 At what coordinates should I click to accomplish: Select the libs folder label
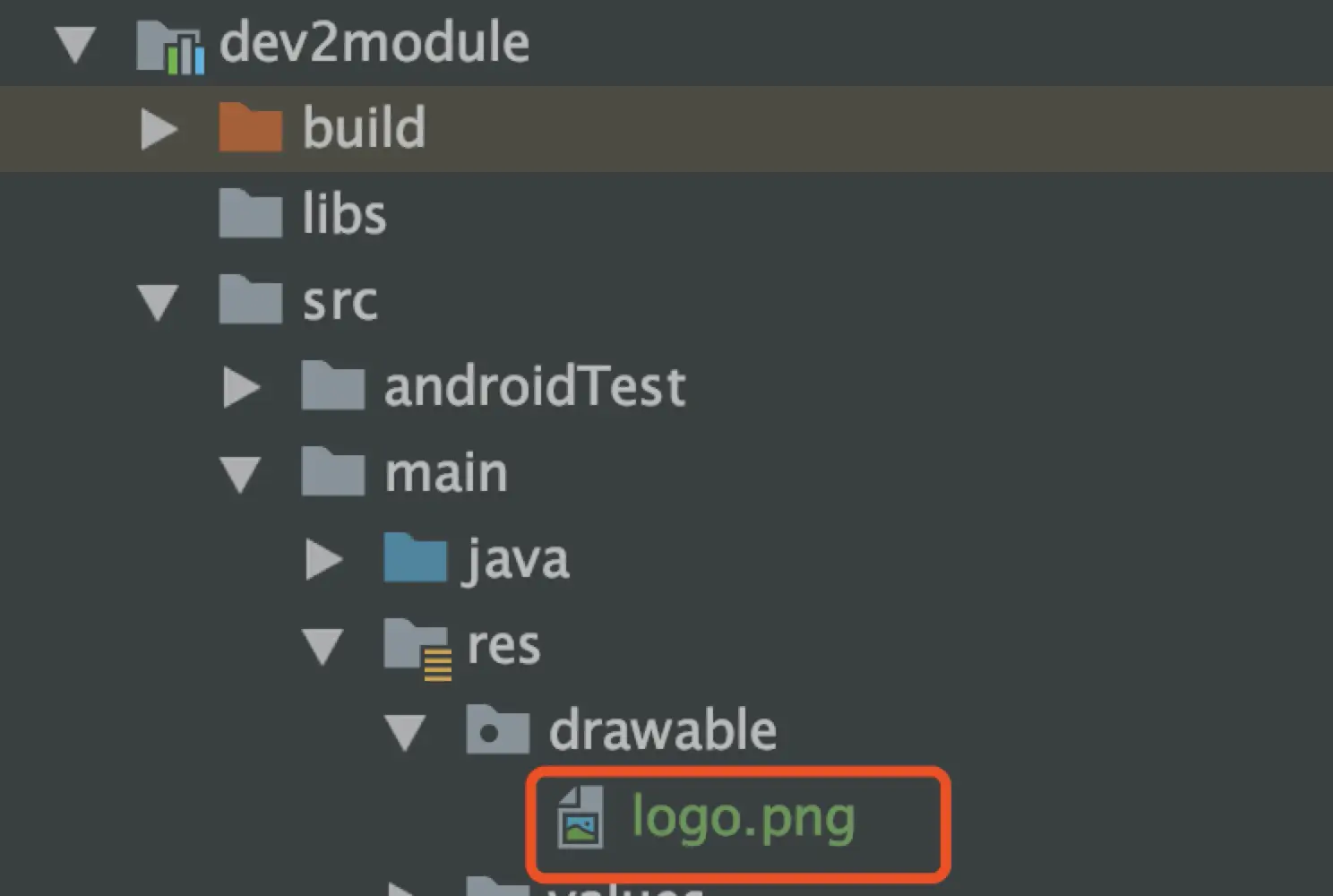[x=344, y=215]
